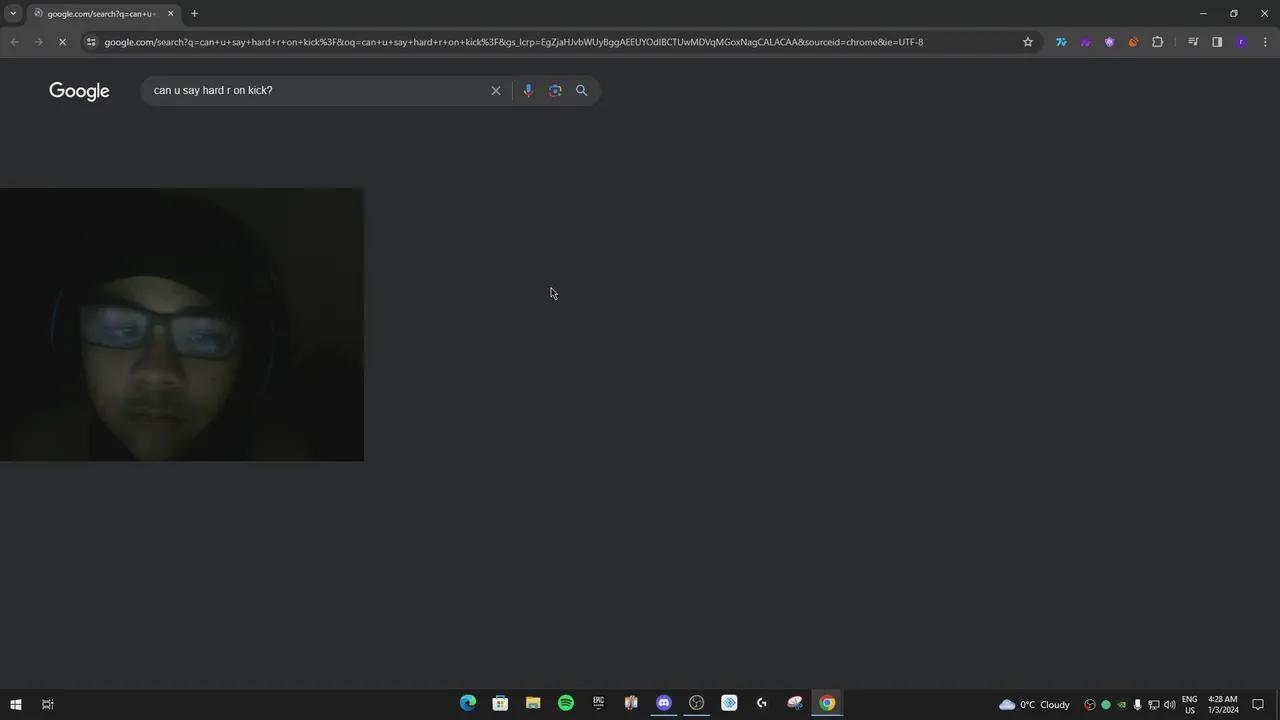Open a new tab
Screen dimensions: 1280x720
[194, 13]
